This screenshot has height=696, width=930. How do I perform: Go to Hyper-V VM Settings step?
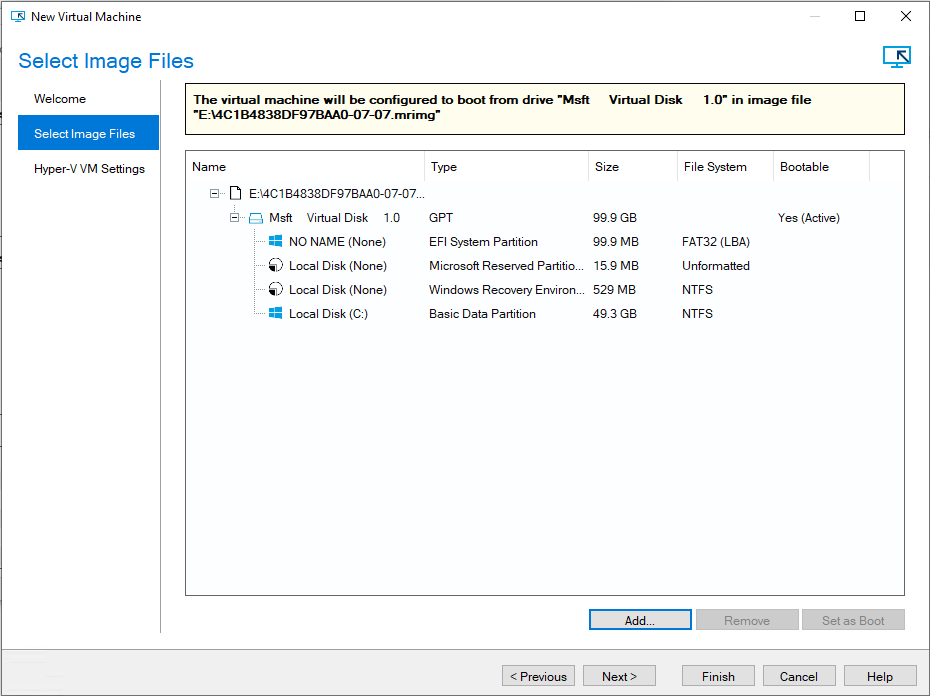[x=89, y=169]
